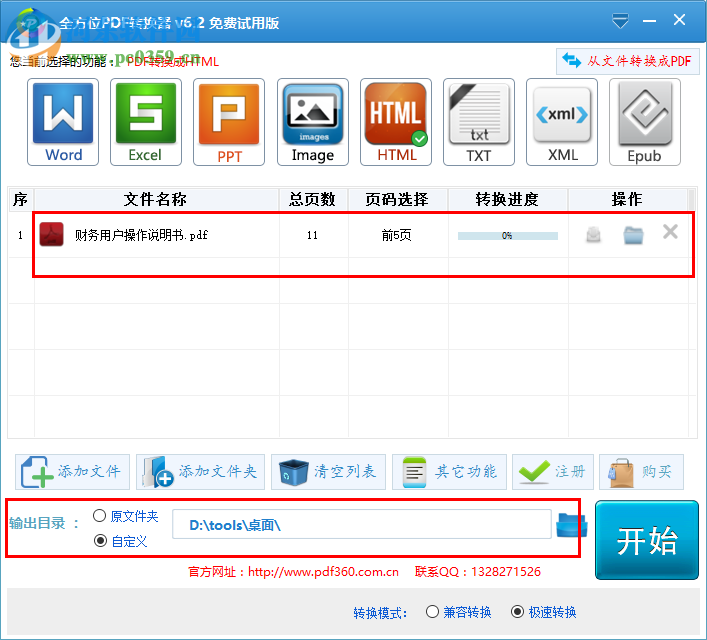Click the PDF file icon in row 1
The image size is (707, 640).
coord(51,234)
